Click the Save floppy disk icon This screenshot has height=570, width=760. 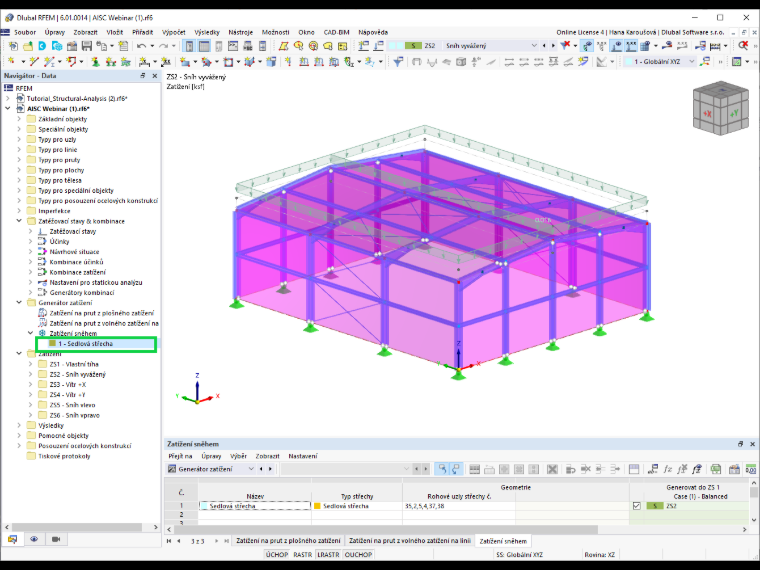point(87,46)
